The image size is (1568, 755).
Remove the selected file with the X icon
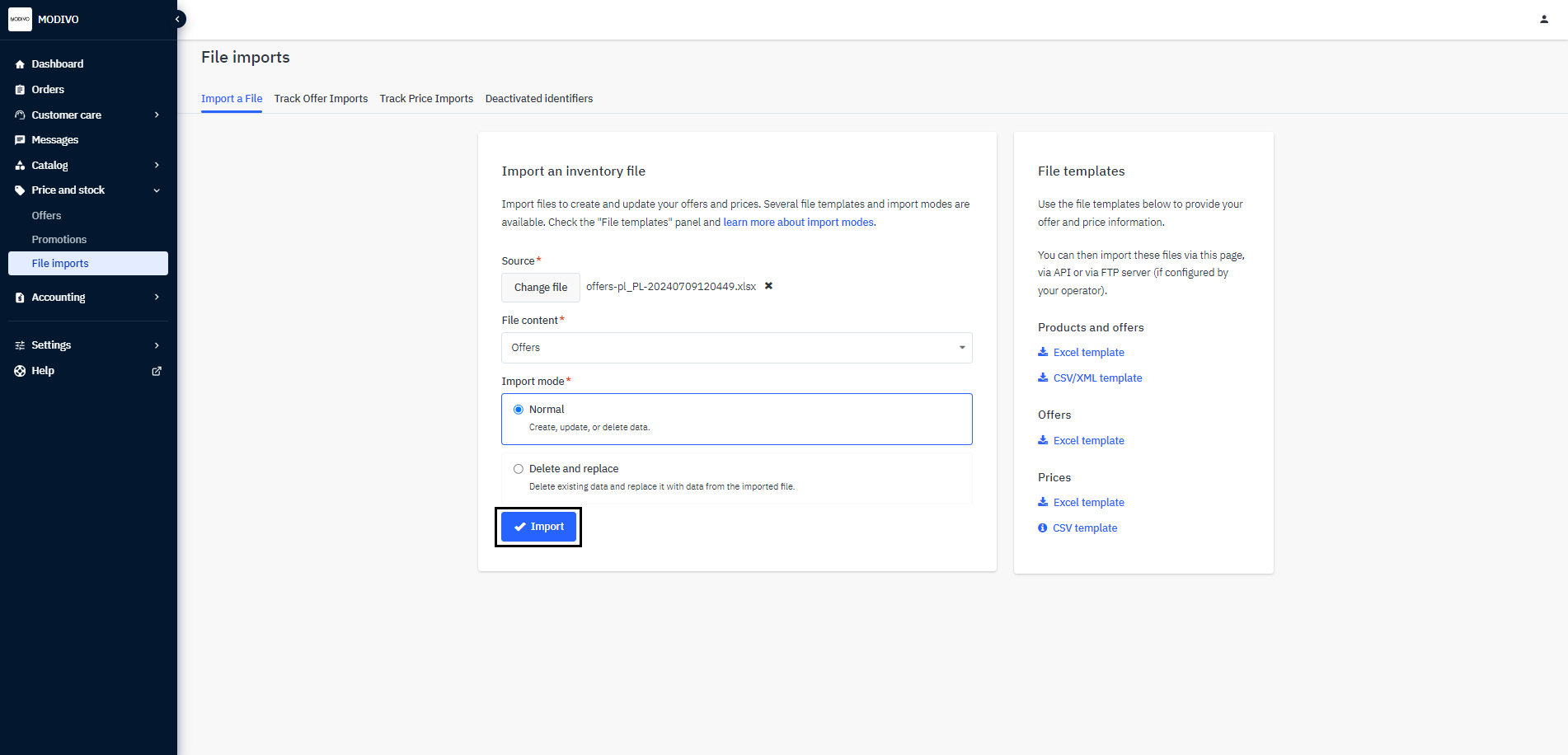point(768,286)
